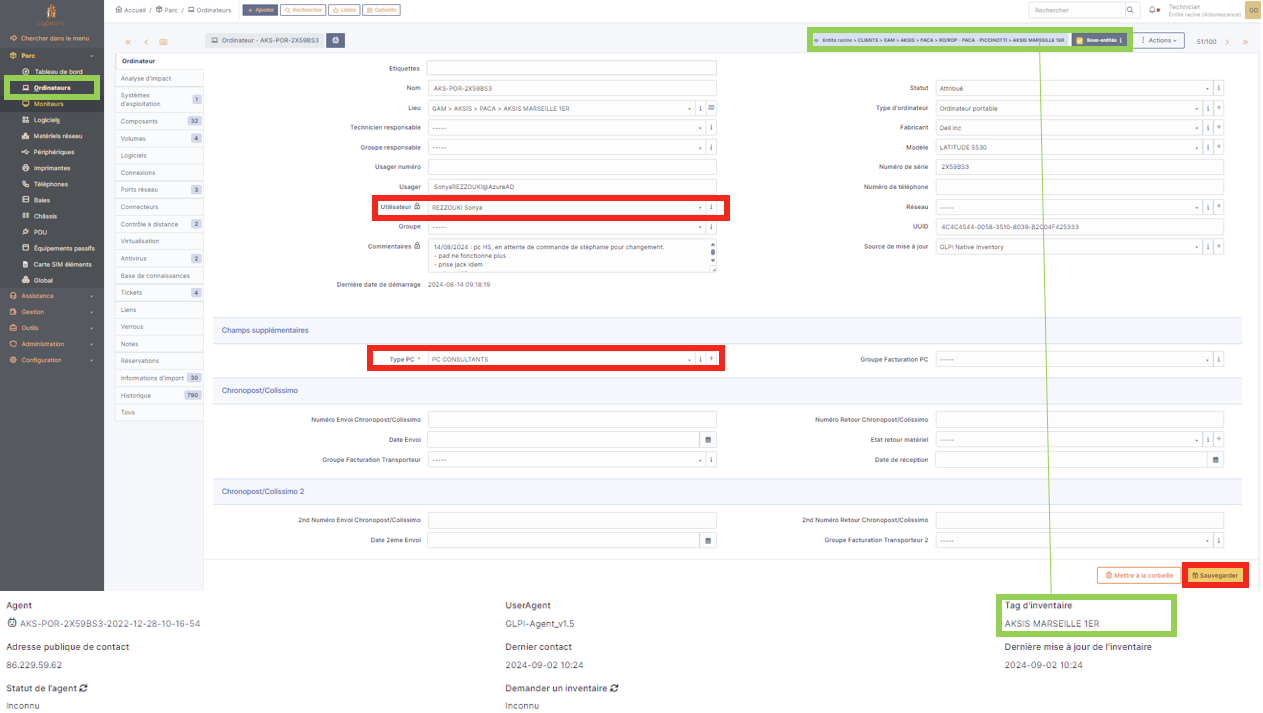The width and height of the screenshot is (1263, 713).
Task: Open the Modèle dropdown
Action: pyautogui.click(x=1069, y=147)
